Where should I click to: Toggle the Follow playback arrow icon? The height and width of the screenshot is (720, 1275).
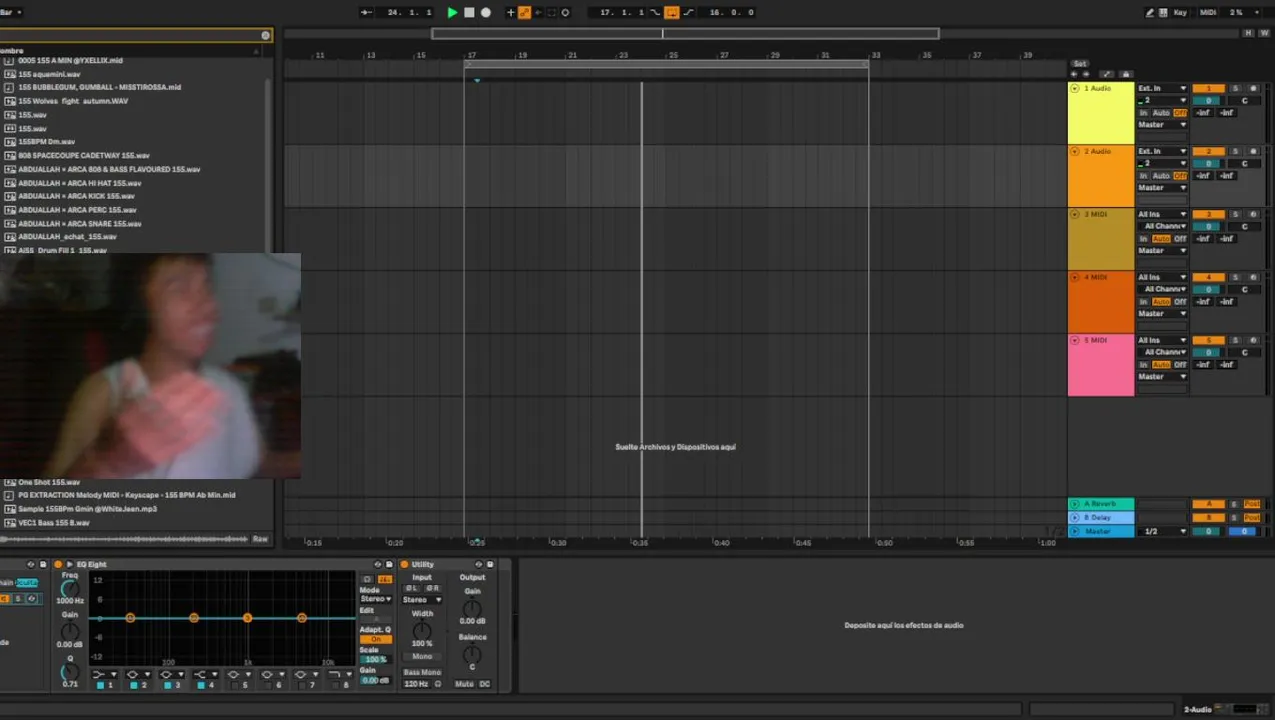click(x=366, y=12)
